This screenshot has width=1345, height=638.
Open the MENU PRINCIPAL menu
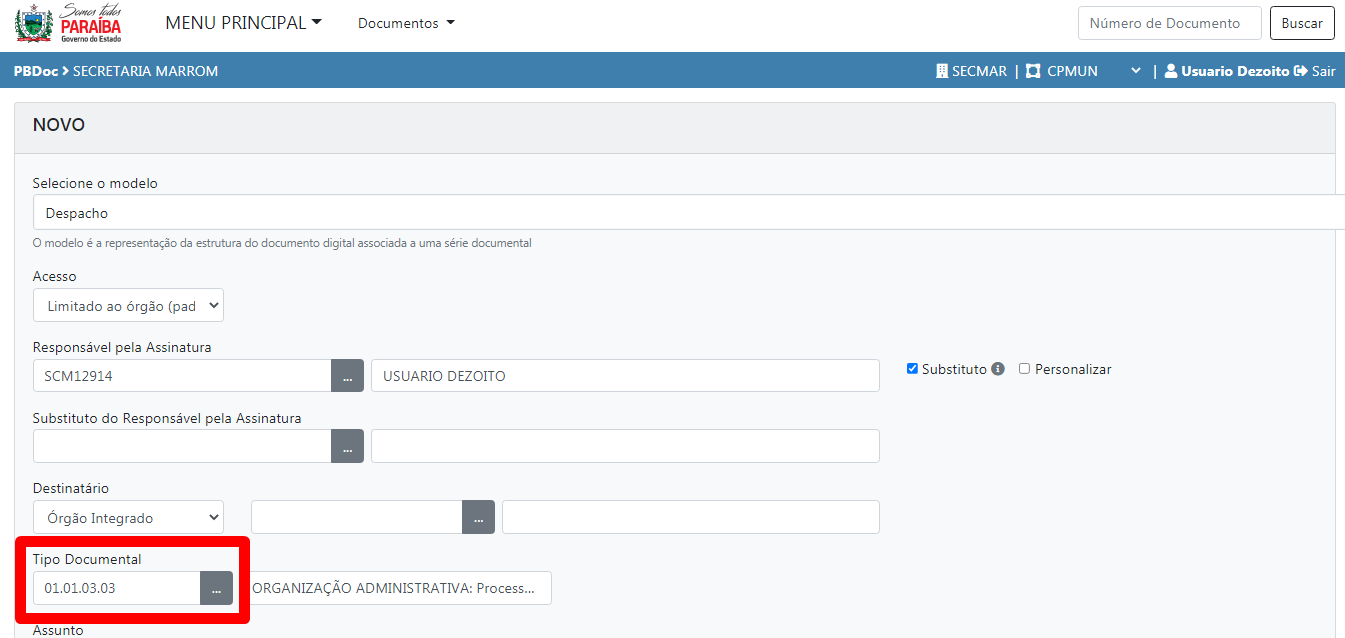243,23
